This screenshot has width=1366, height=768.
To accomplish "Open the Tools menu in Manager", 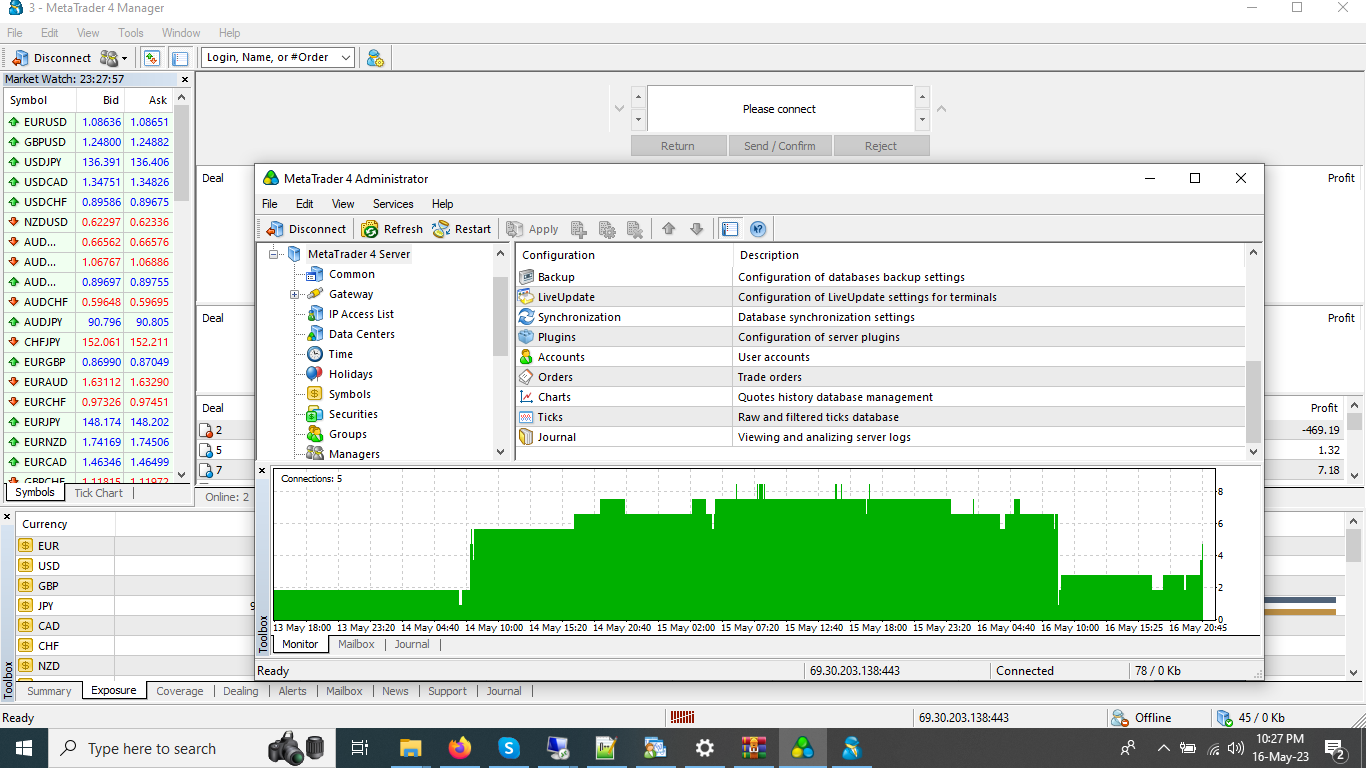I will point(131,33).
